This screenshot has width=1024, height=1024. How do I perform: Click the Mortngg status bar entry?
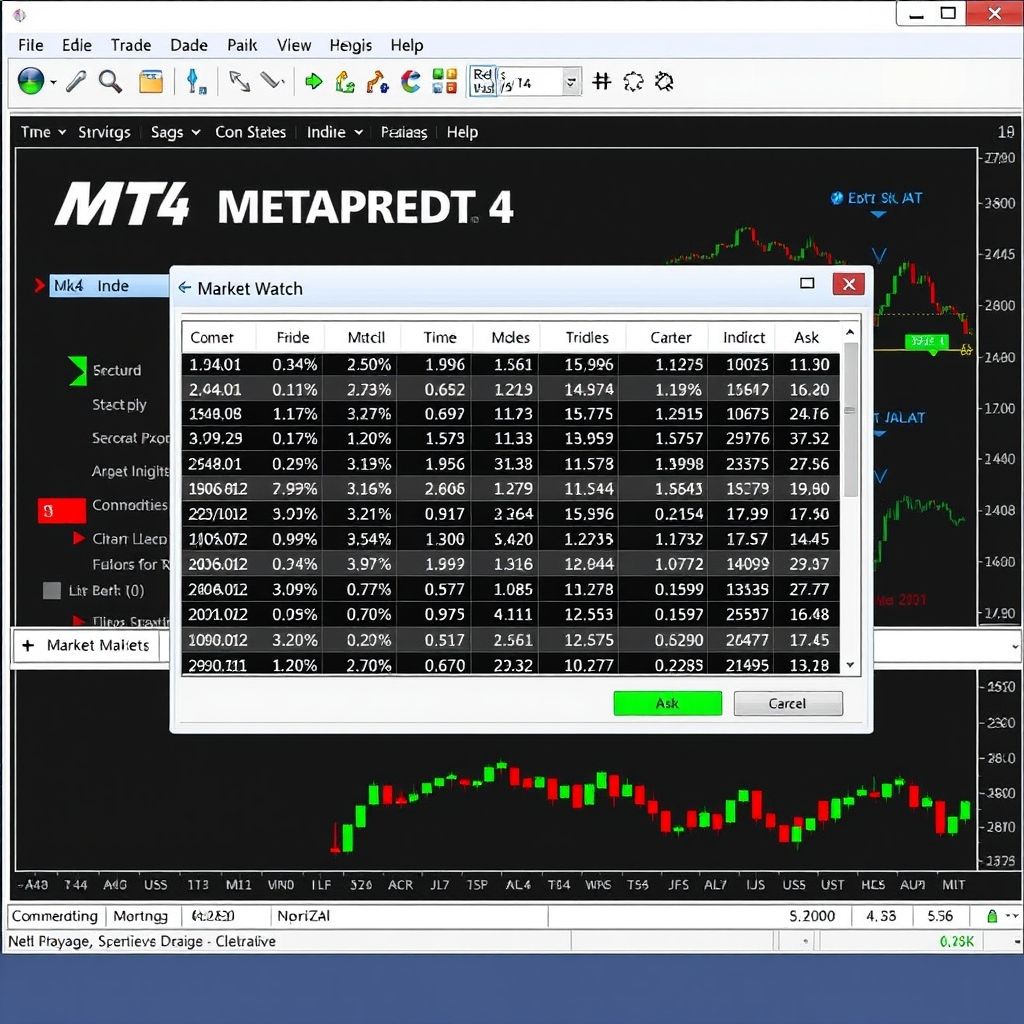tap(140, 916)
